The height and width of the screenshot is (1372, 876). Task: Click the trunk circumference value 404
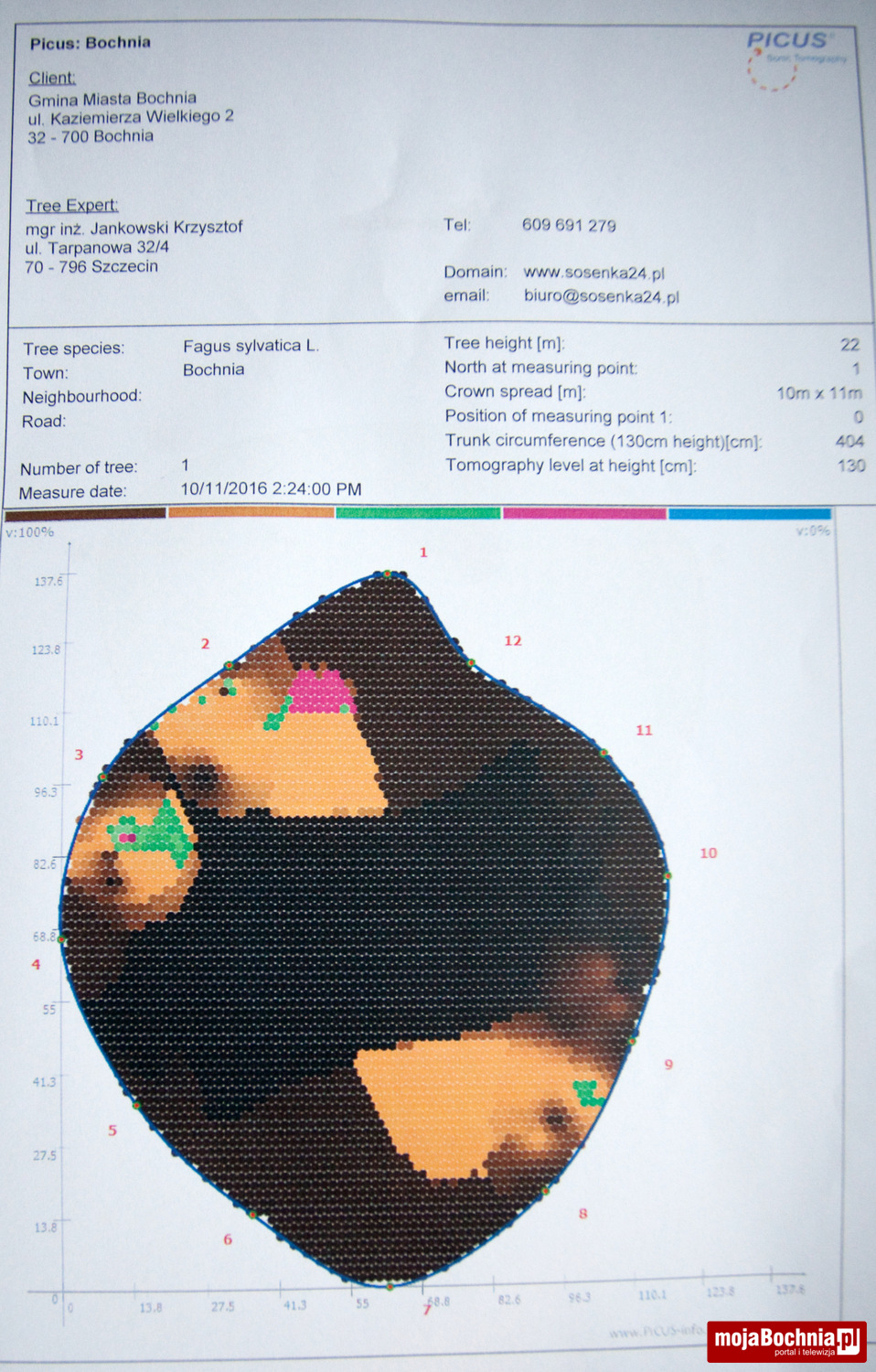849,441
